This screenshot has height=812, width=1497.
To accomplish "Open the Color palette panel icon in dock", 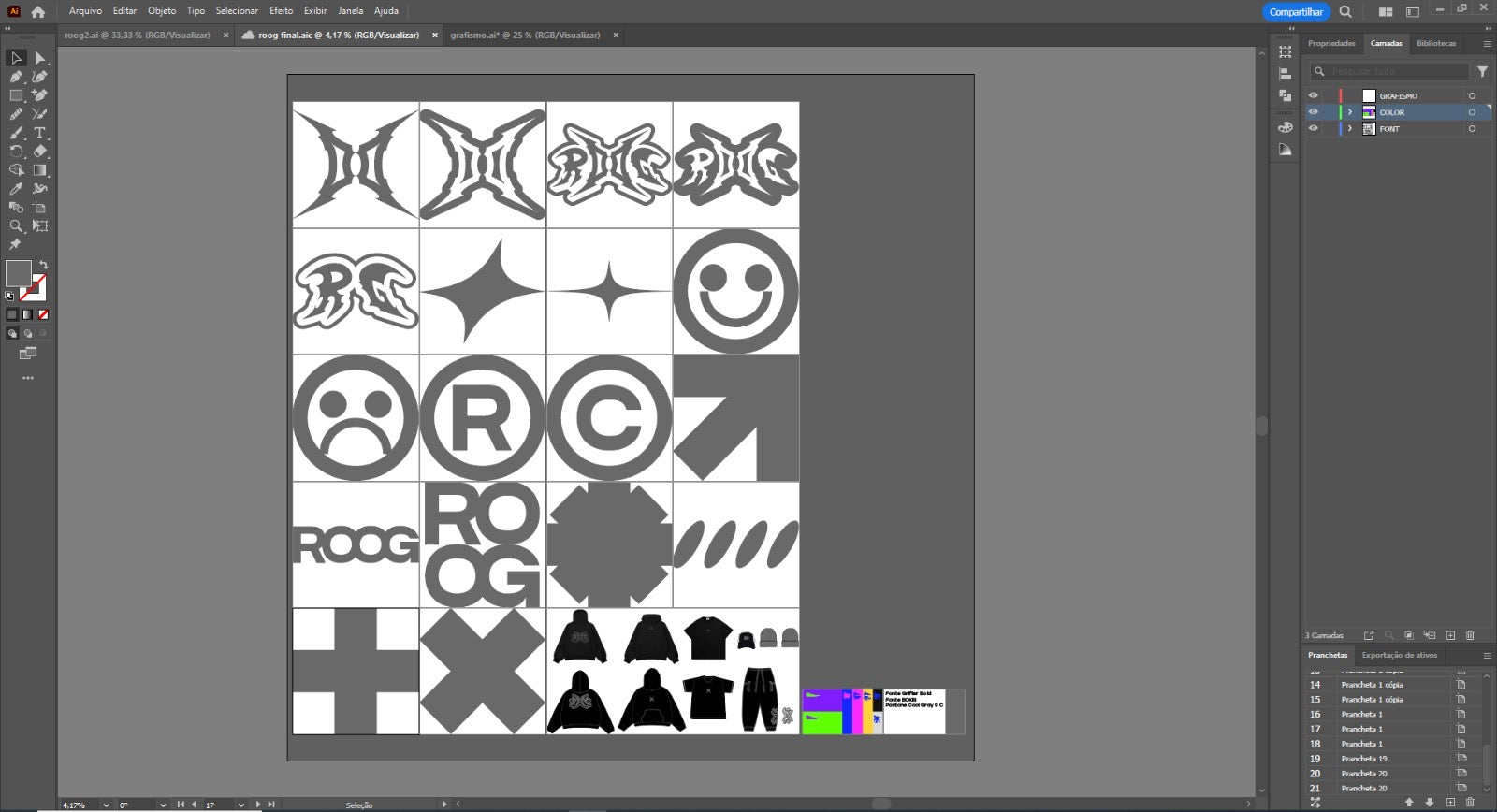I will 1286,127.
